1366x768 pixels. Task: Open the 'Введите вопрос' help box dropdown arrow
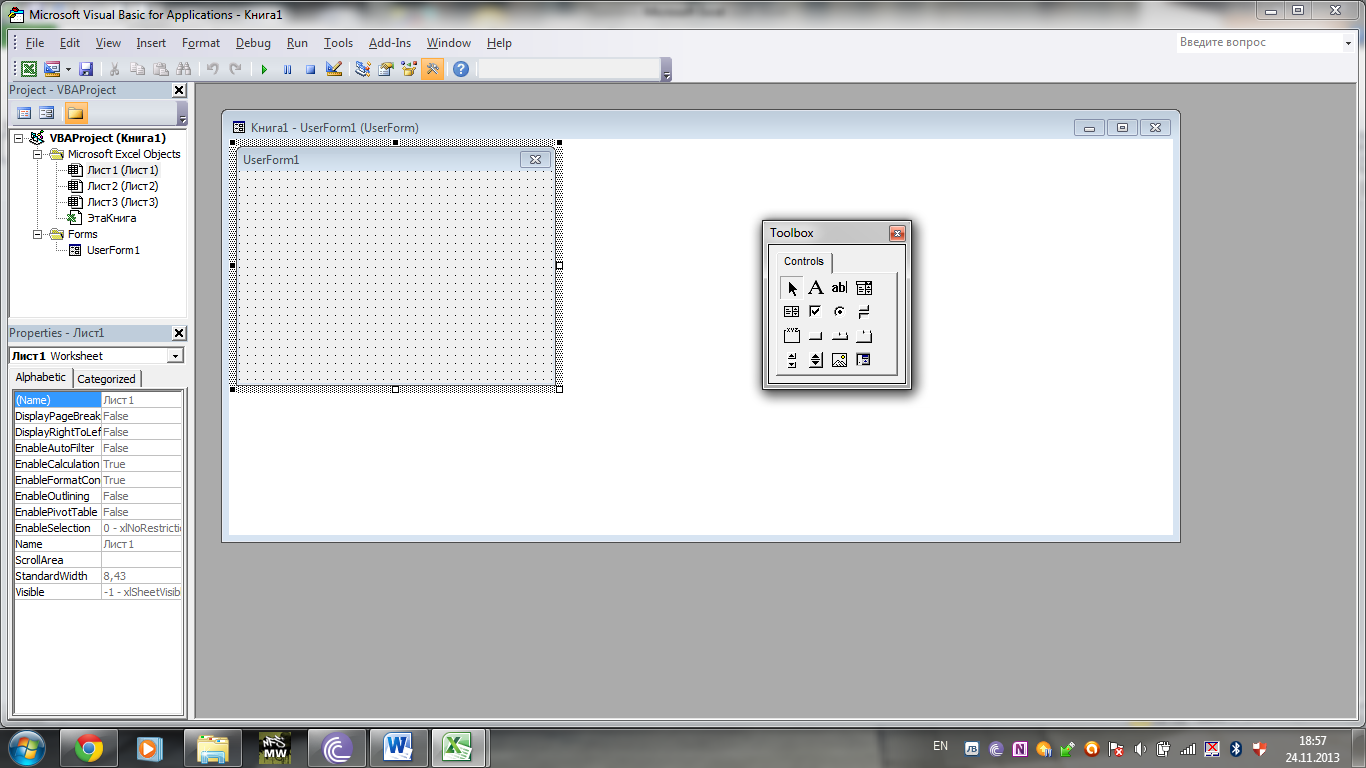coord(1348,43)
